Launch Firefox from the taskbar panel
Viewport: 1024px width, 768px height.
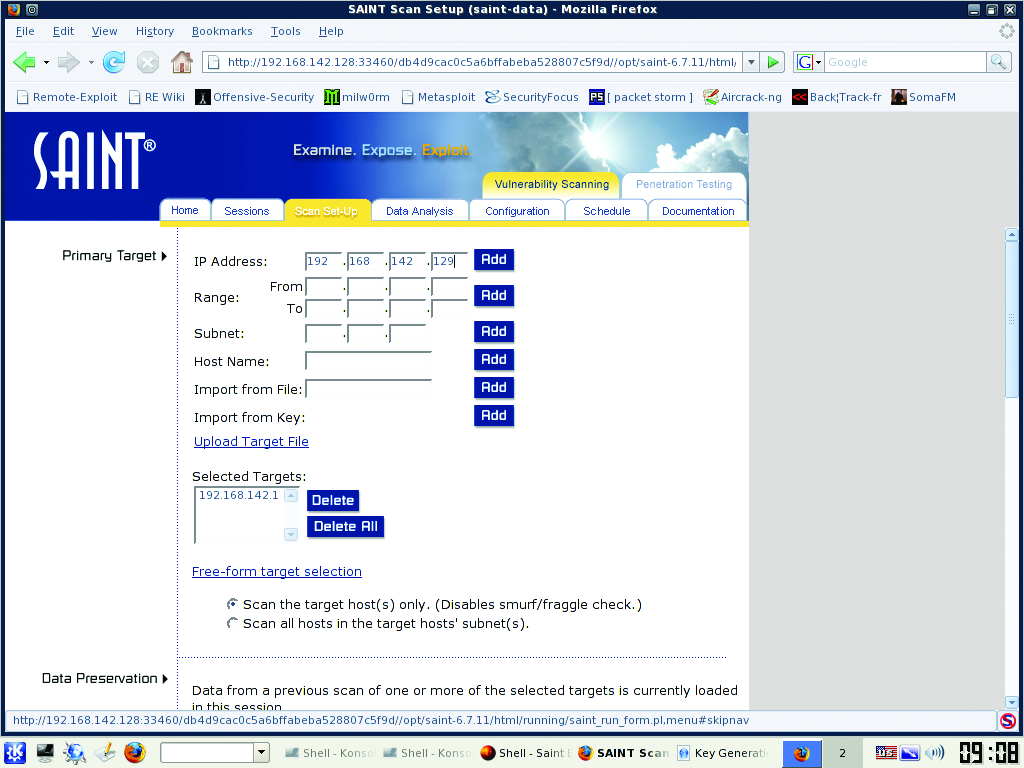pyautogui.click(x=135, y=752)
